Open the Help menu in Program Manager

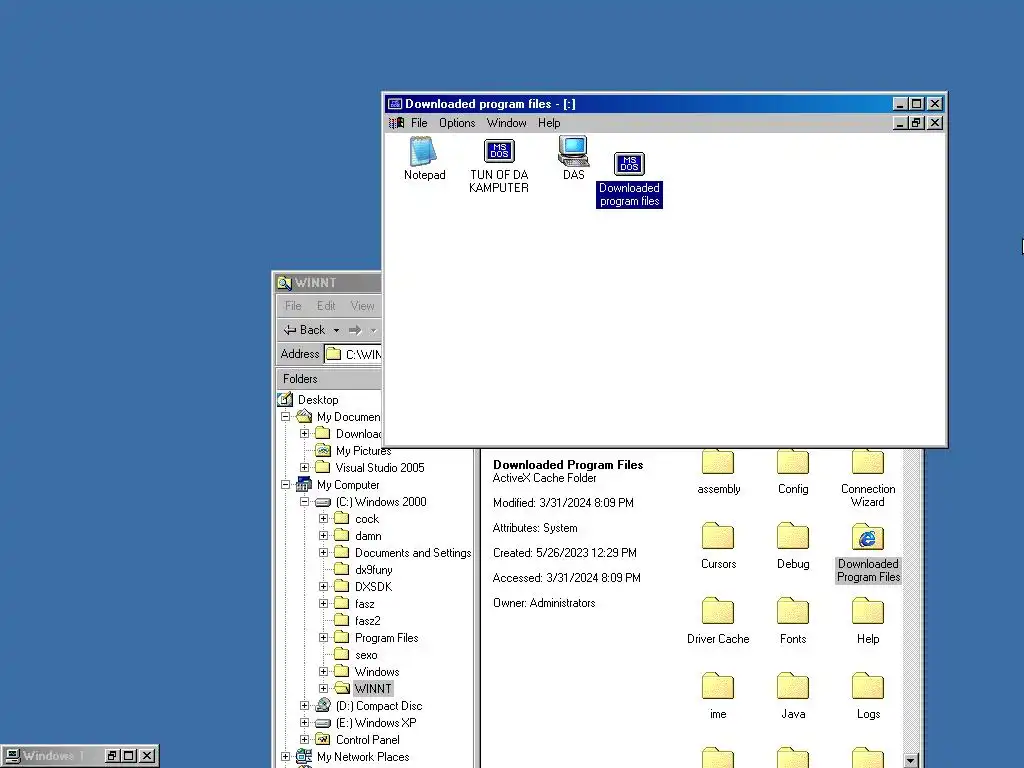[x=549, y=123]
